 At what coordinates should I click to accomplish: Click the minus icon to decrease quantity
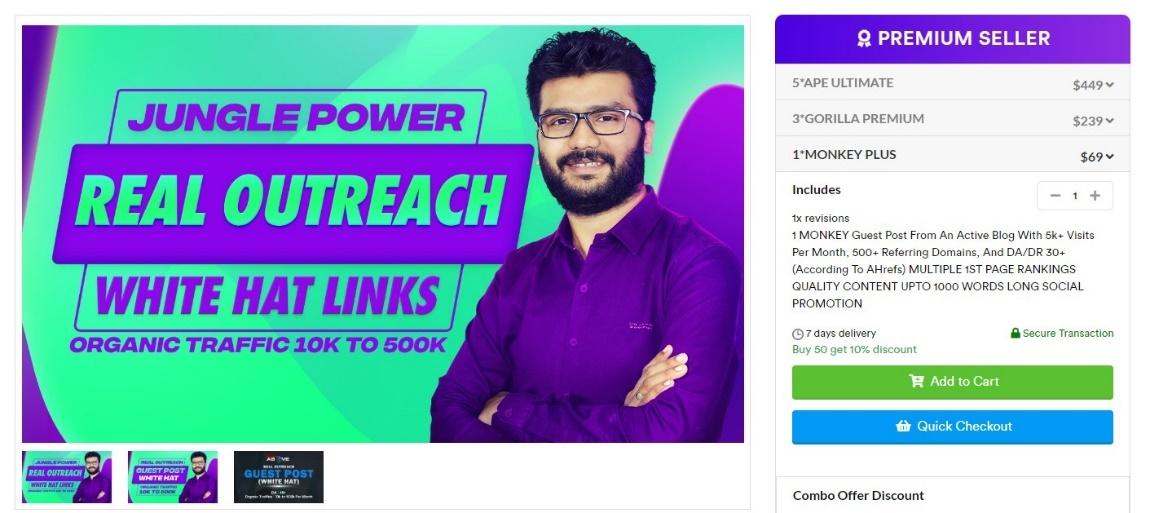pos(1055,195)
